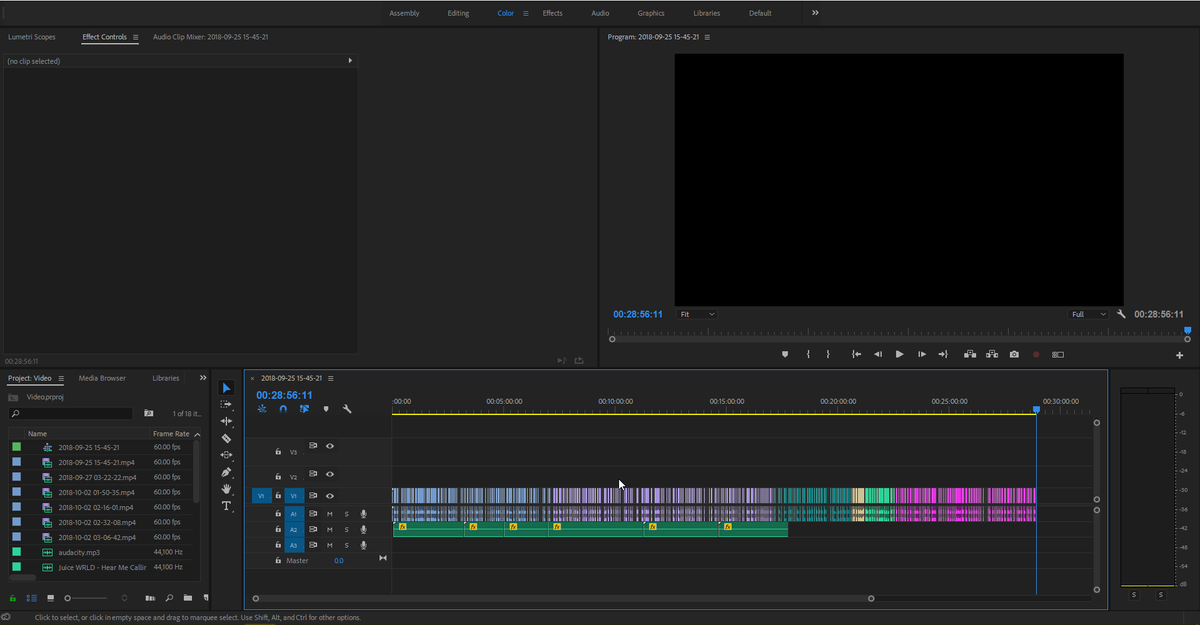Click the Program monitor wrench settings icon
Image resolution: width=1200 pixels, height=625 pixels.
click(x=1122, y=314)
